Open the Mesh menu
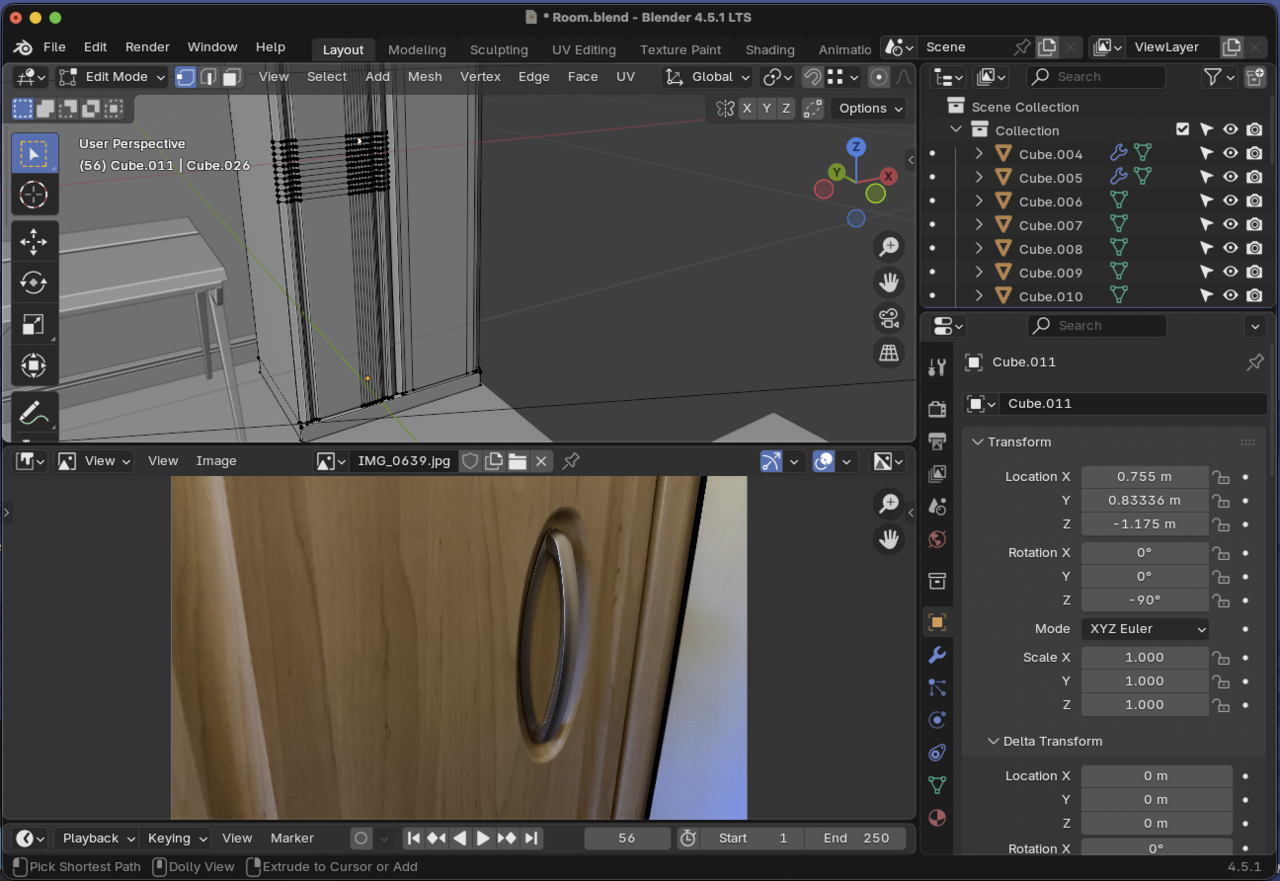Screen dimensions: 1280x881 coord(424,77)
